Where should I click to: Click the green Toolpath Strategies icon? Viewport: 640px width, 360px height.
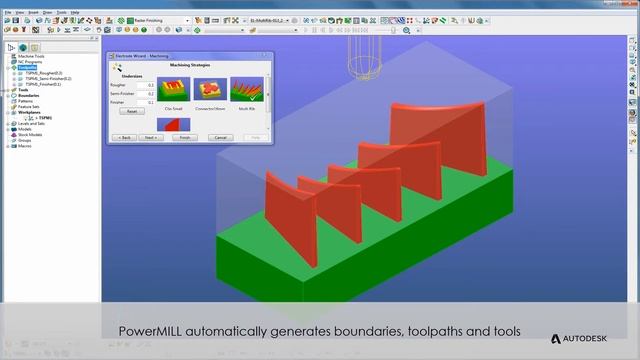(121, 20)
